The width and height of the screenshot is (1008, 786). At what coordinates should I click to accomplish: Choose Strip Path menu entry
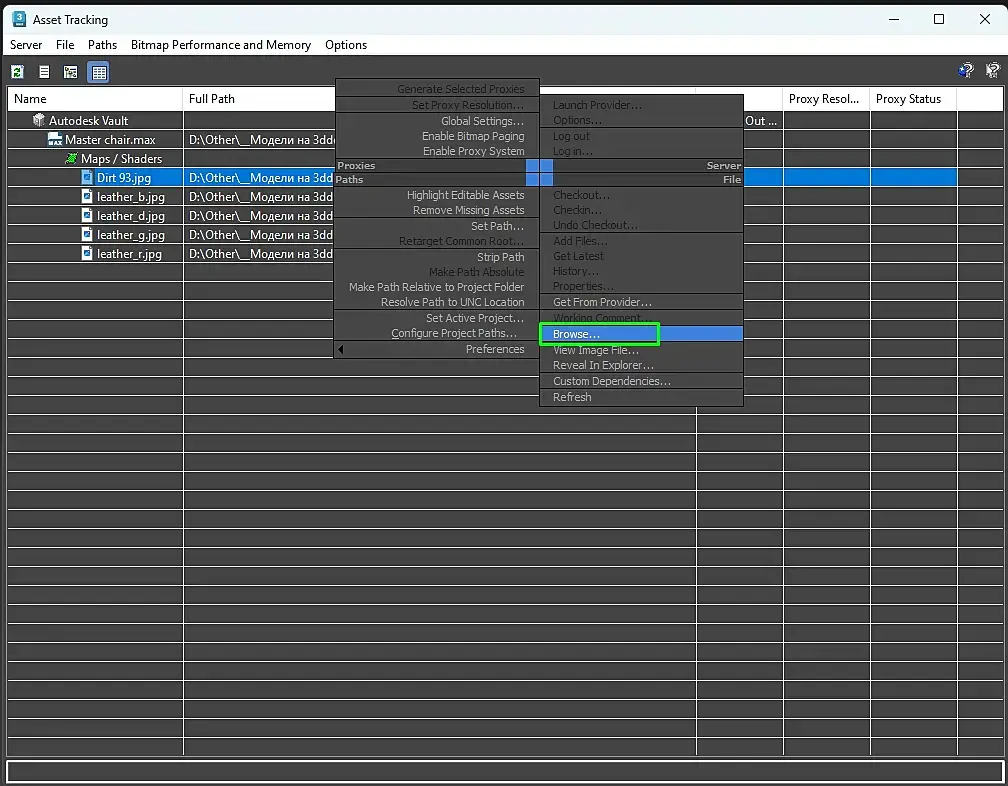[436, 257]
